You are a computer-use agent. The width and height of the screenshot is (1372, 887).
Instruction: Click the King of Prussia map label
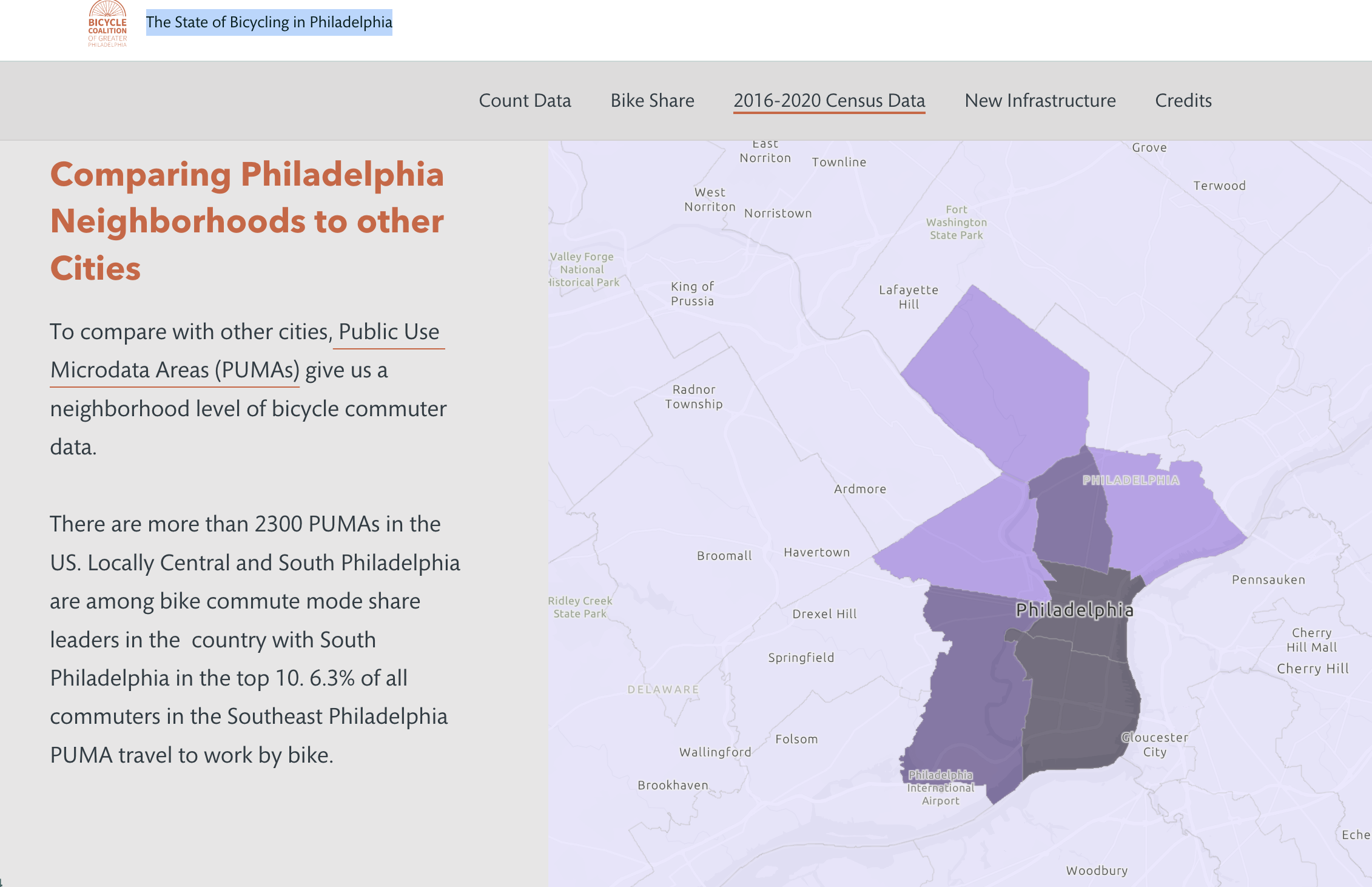[692, 294]
